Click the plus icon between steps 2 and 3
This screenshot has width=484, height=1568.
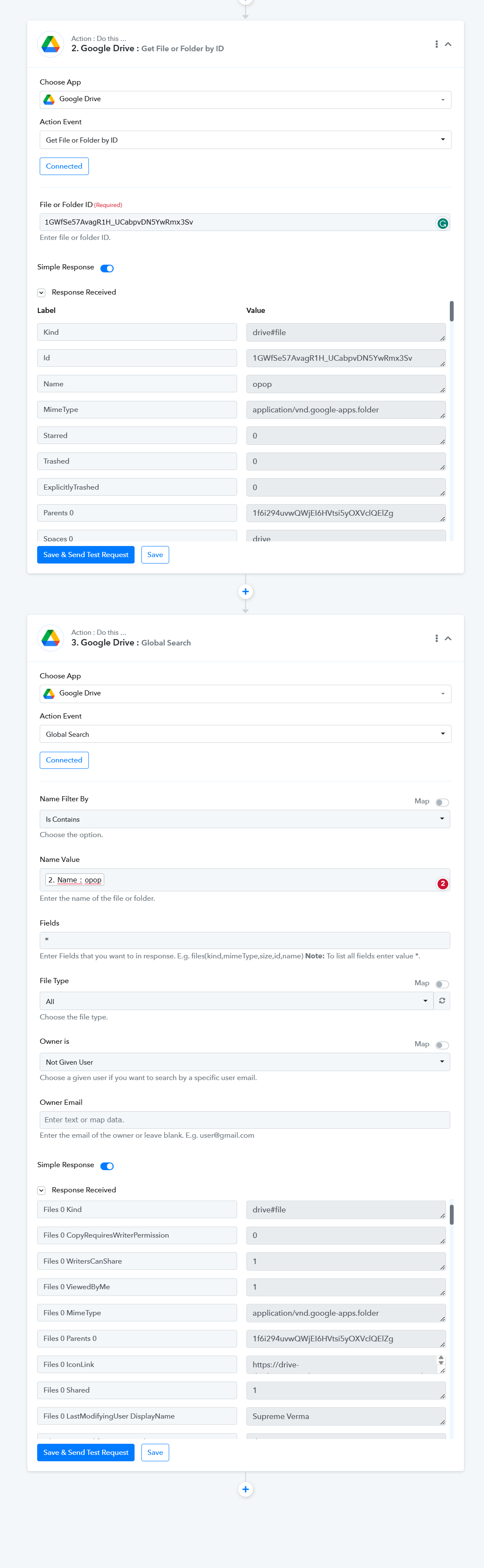click(x=245, y=592)
